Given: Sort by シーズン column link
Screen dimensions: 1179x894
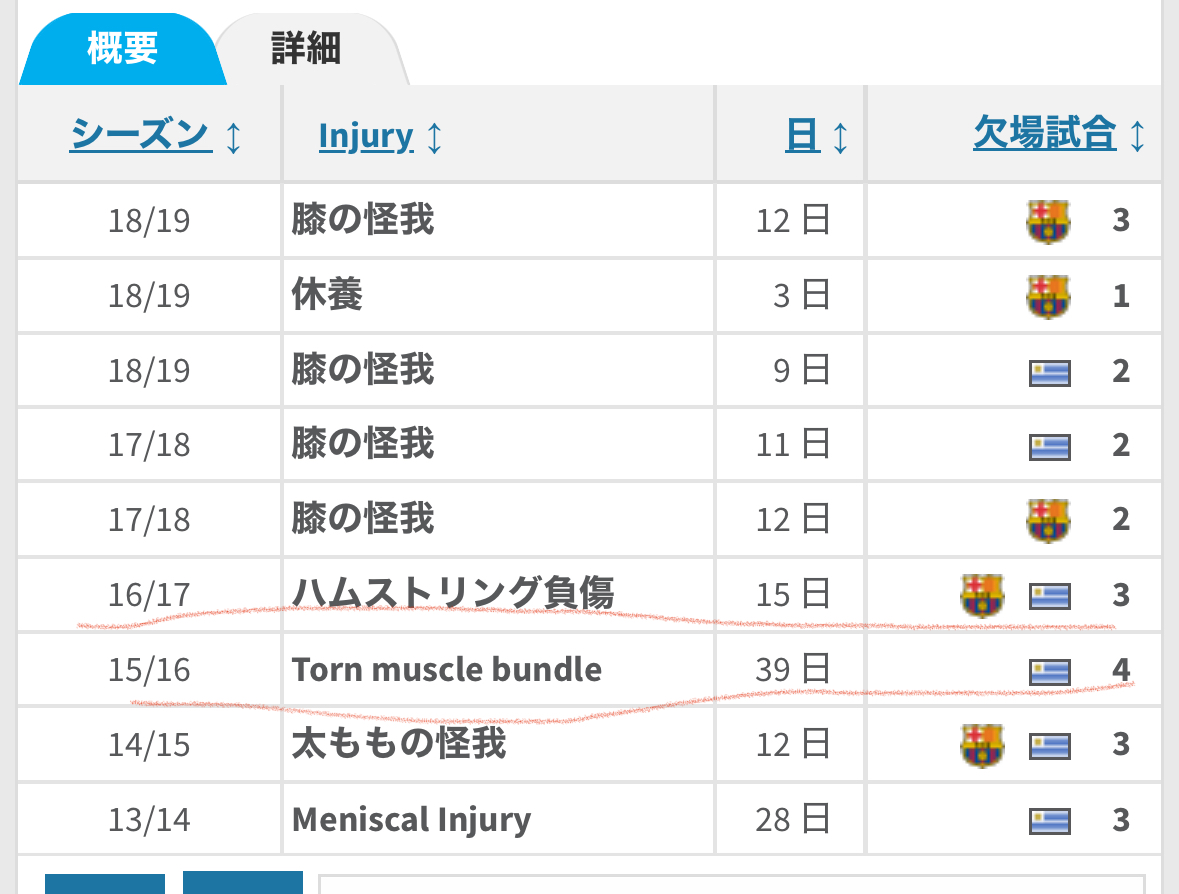Looking at the screenshot, I should (x=141, y=135).
